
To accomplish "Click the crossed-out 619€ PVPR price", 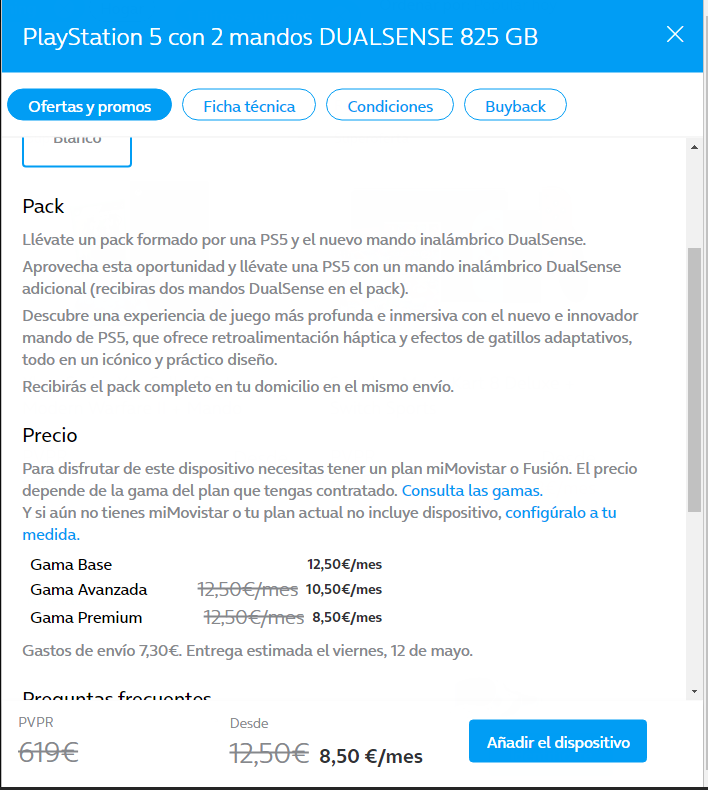I will [x=49, y=753].
